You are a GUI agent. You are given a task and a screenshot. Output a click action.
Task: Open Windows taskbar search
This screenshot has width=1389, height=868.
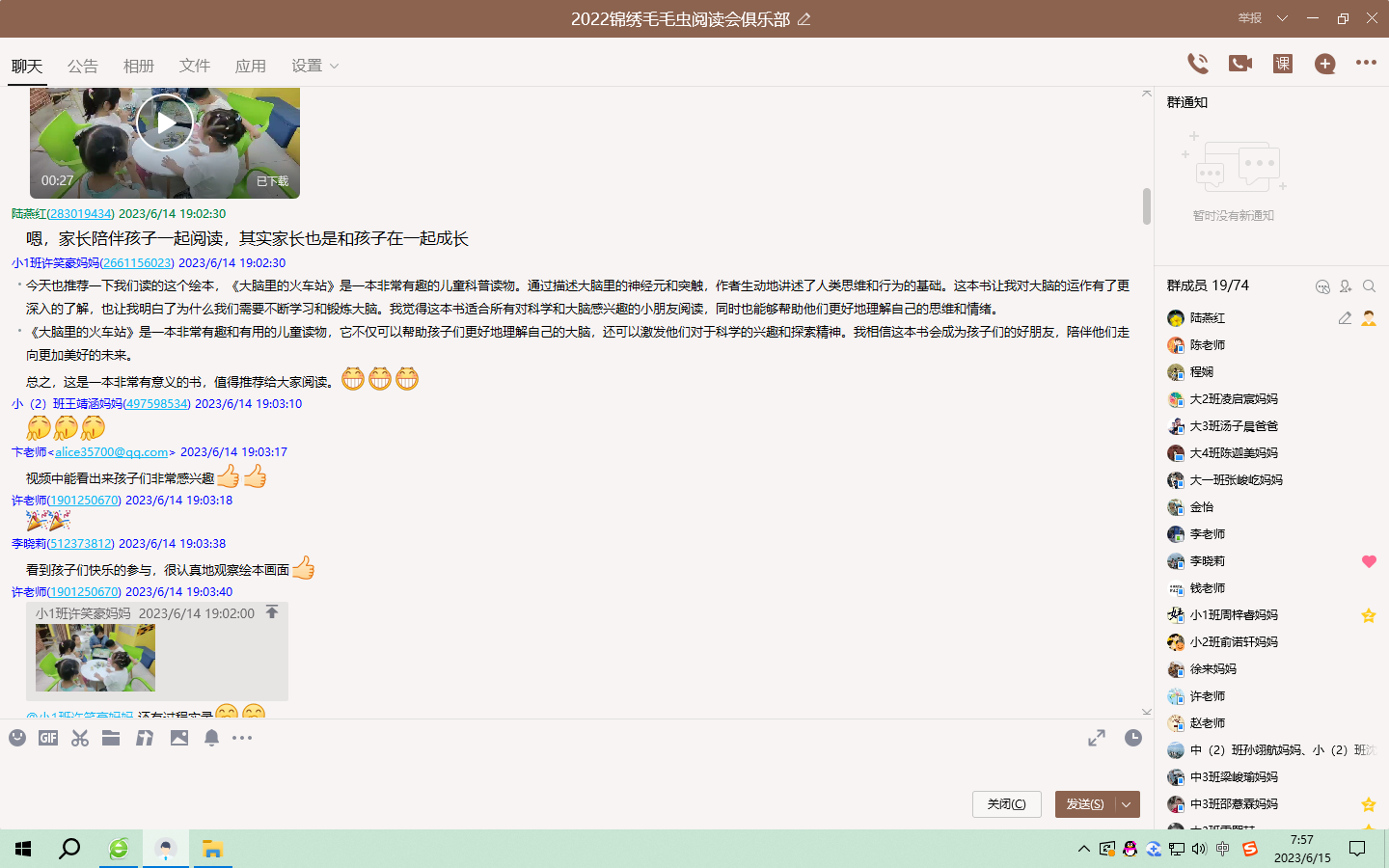[69, 849]
